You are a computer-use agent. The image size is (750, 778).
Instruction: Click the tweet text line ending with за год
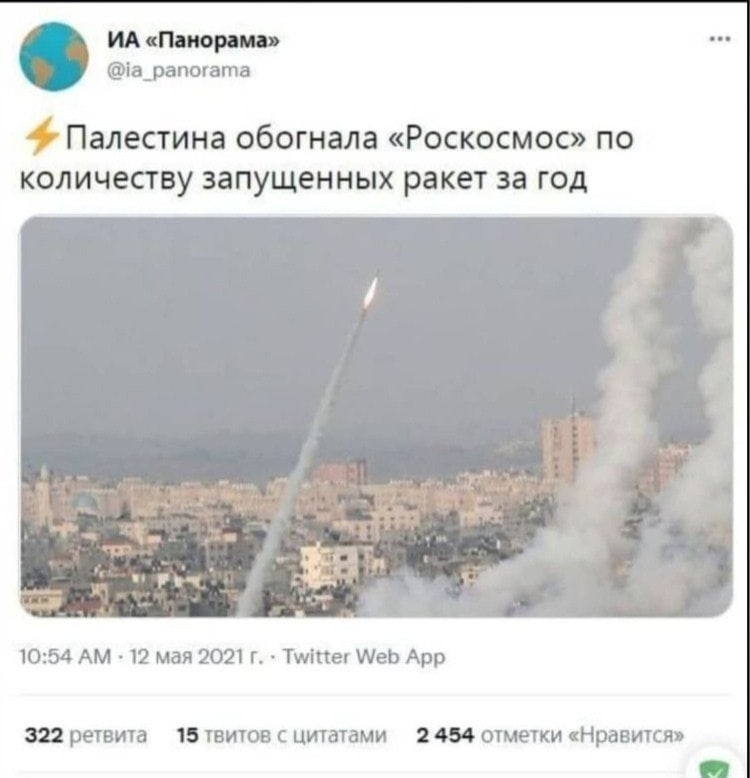click(304, 180)
